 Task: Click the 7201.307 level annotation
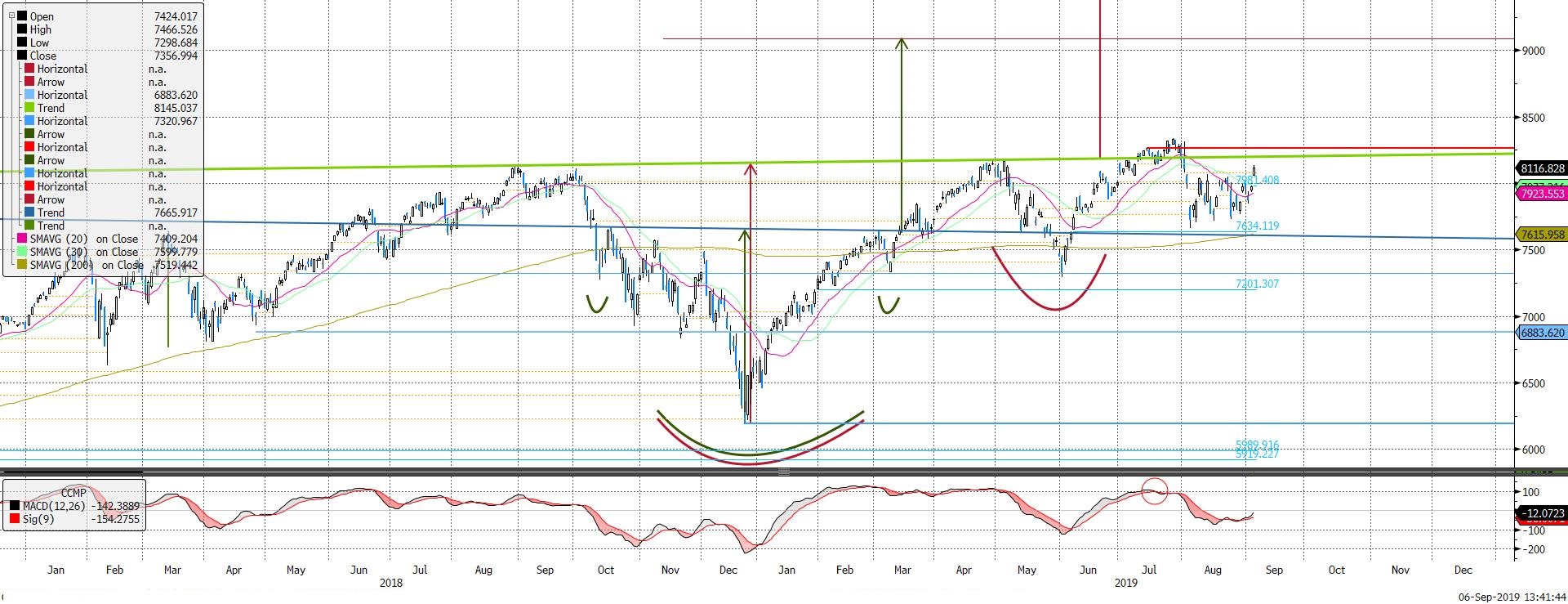(1257, 284)
